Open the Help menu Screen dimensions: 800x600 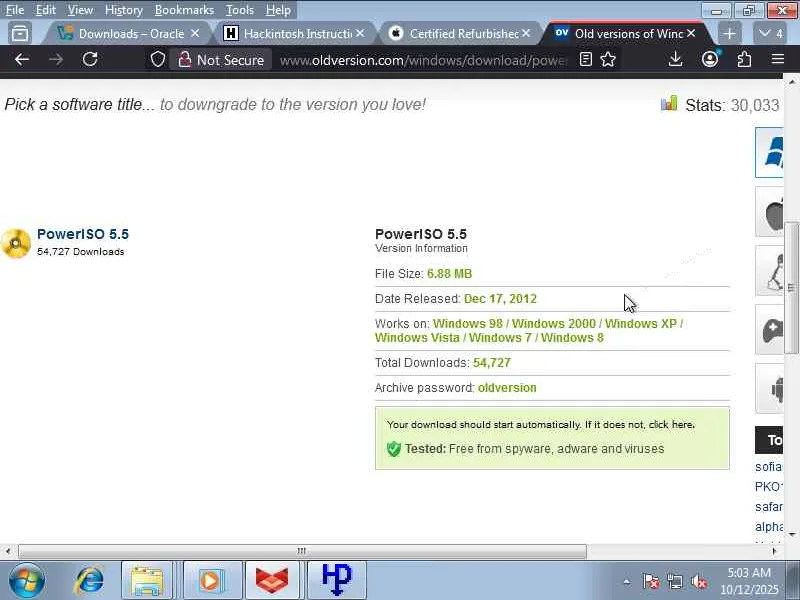(278, 10)
